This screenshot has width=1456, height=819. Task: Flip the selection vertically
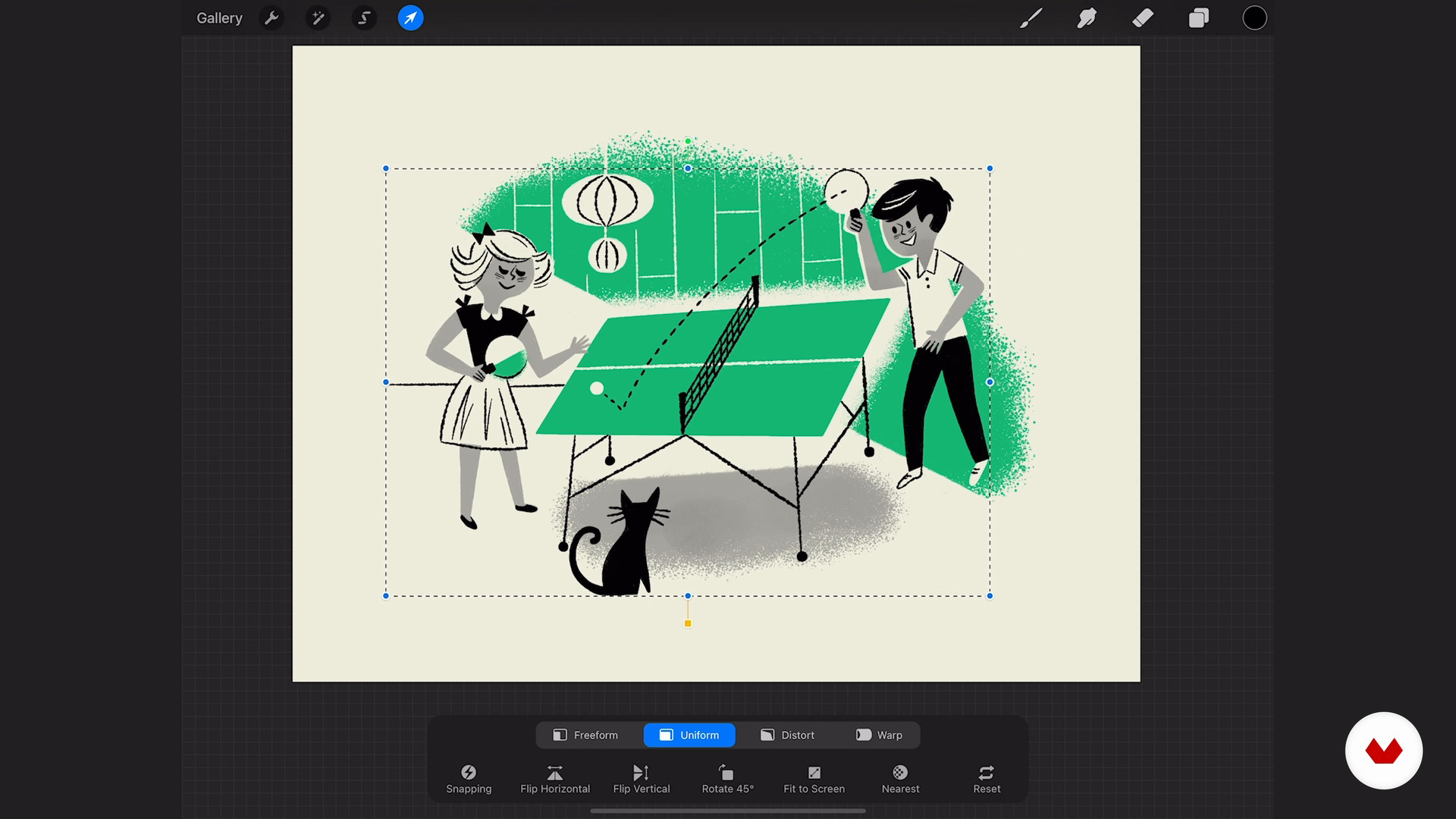click(x=642, y=780)
